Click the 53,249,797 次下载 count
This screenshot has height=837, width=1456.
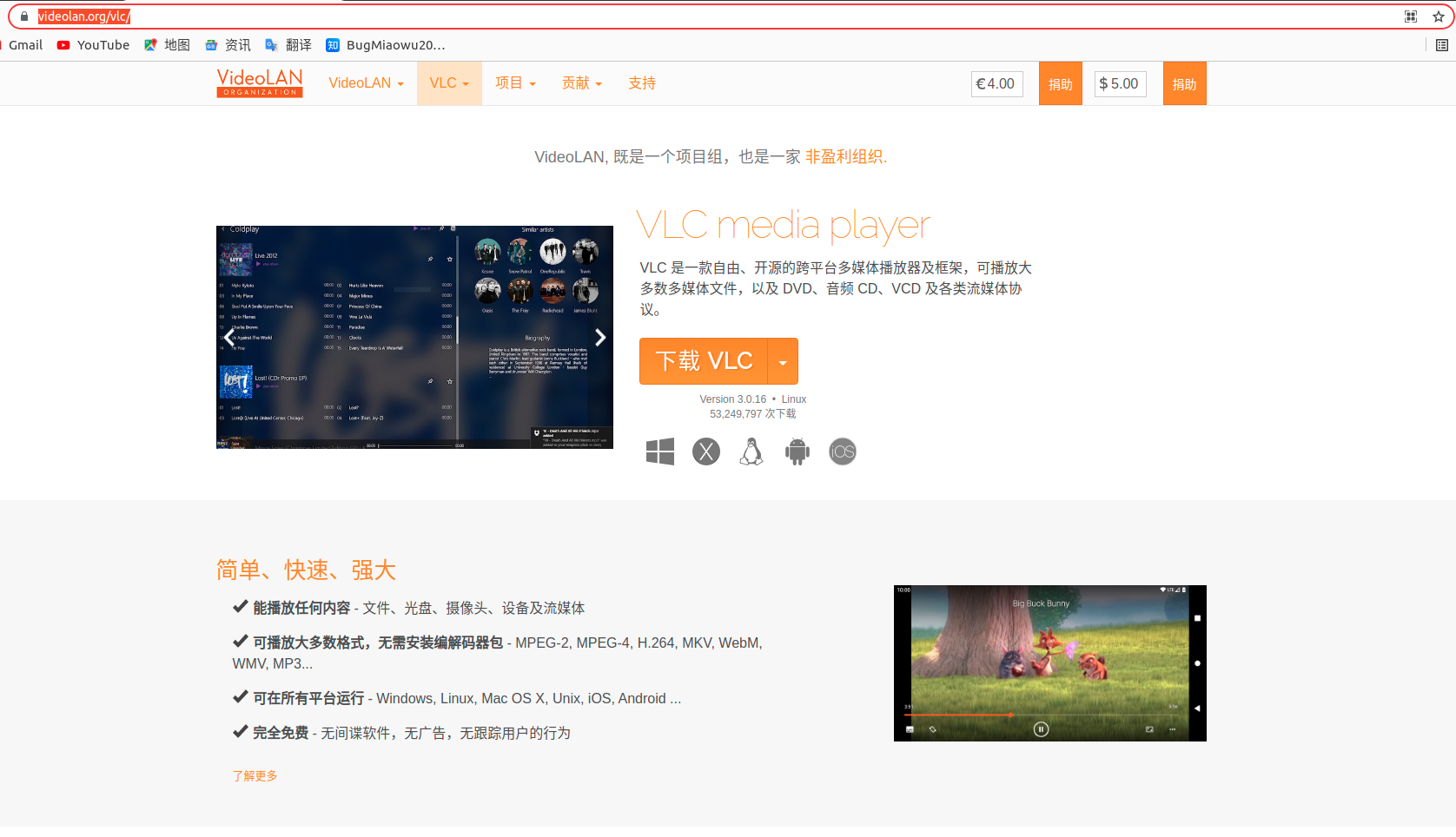click(x=753, y=414)
